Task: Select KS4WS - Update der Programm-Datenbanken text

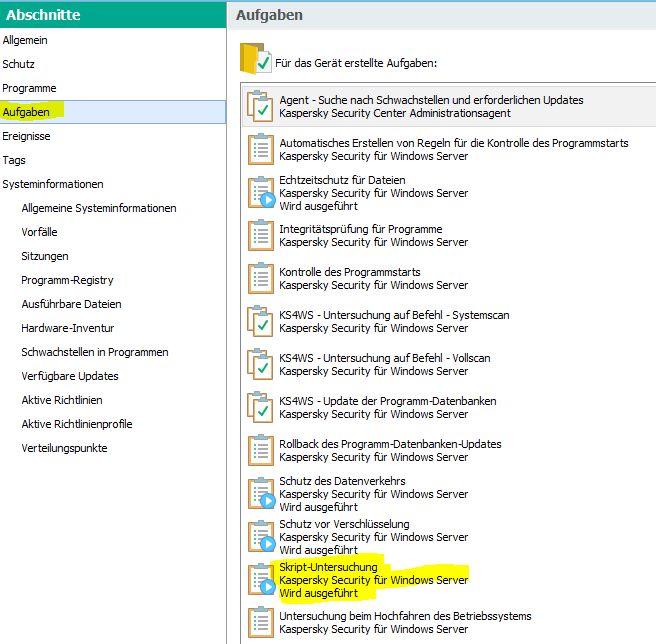Action: 388,401
